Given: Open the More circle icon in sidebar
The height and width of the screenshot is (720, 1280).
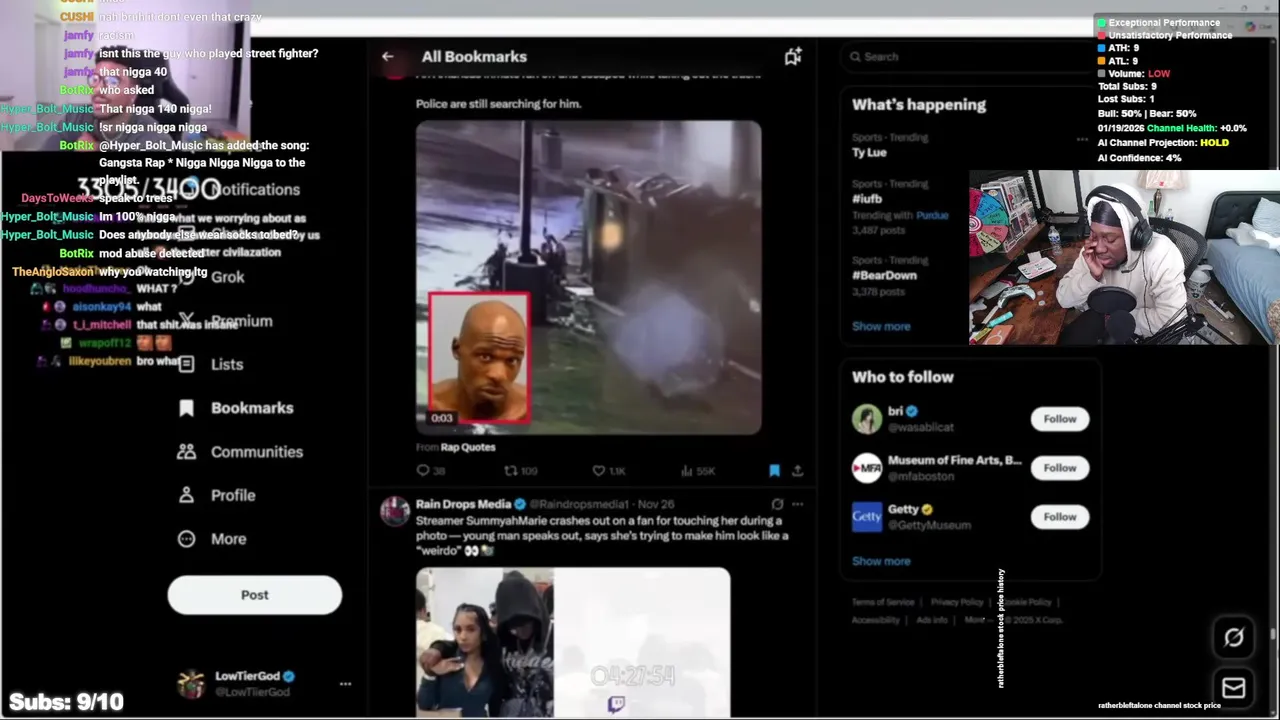Looking at the screenshot, I should pyautogui.click(x=186, y=539).
